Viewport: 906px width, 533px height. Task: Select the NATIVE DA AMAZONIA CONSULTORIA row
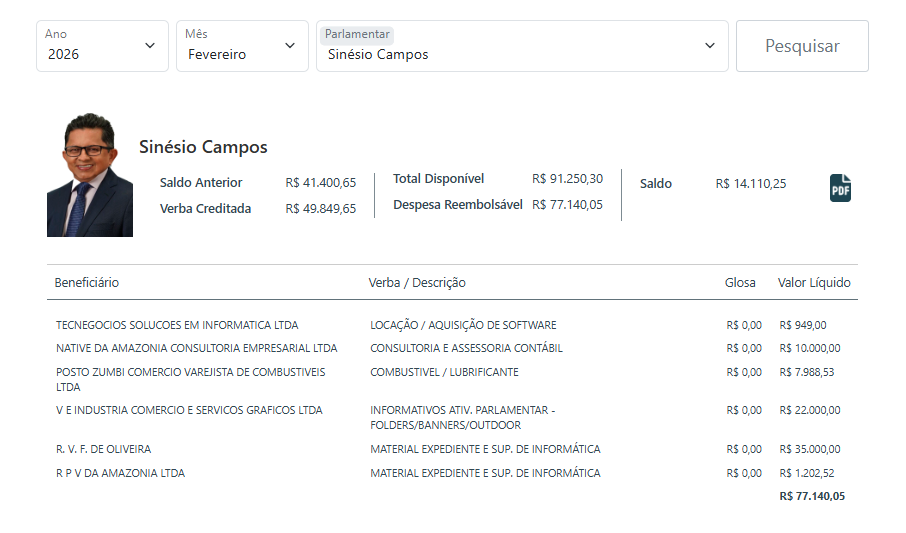pos(196,348)
